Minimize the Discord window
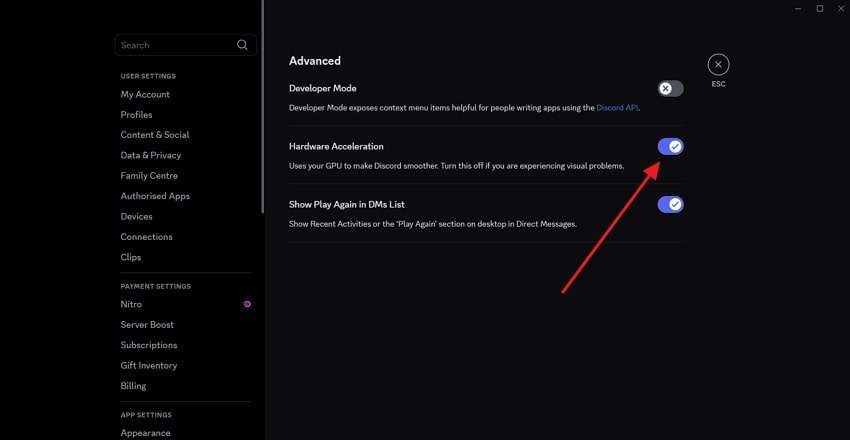850x440 pixels. point(799,9)
